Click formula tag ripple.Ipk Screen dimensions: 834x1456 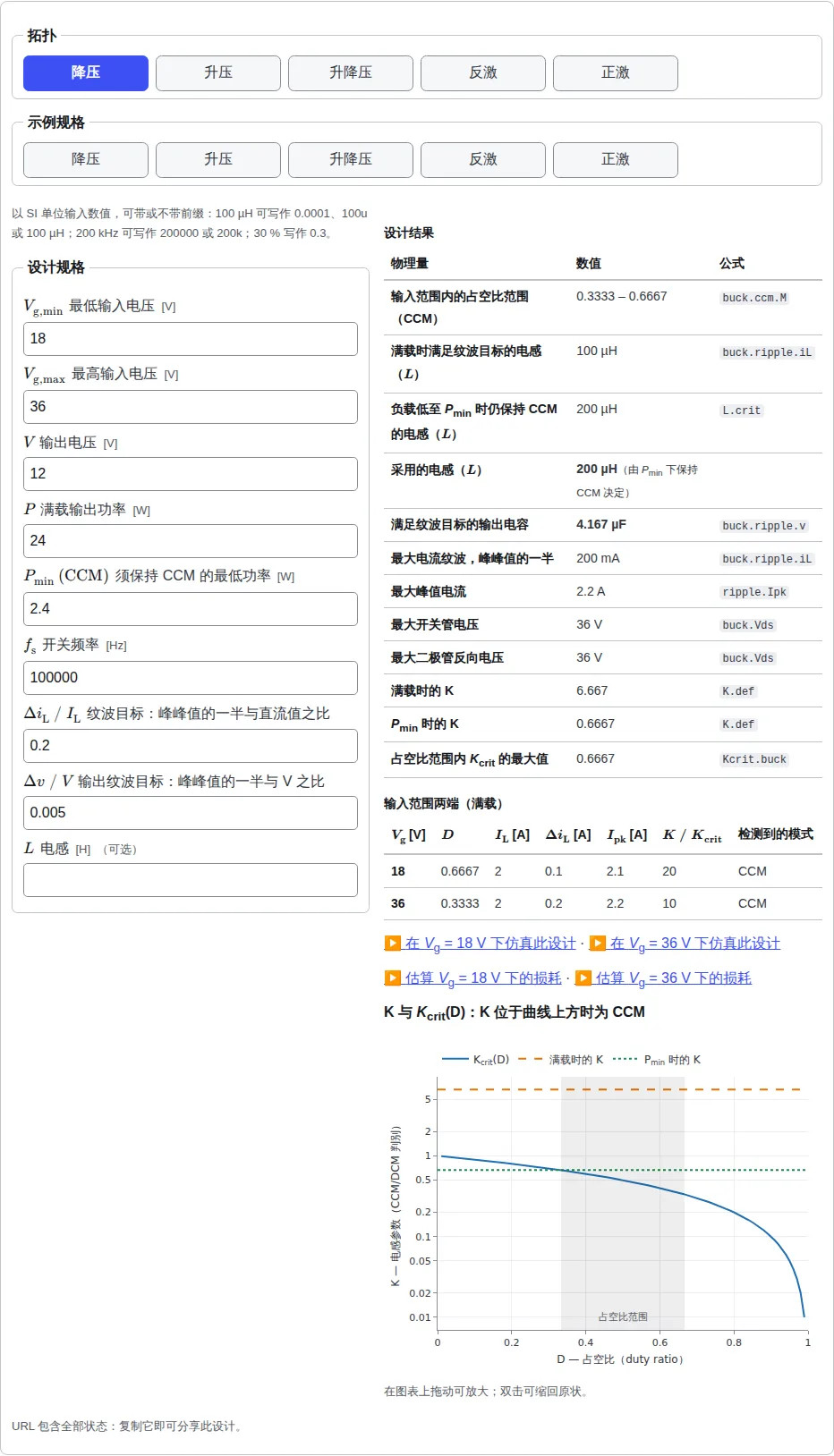(754, 592)
